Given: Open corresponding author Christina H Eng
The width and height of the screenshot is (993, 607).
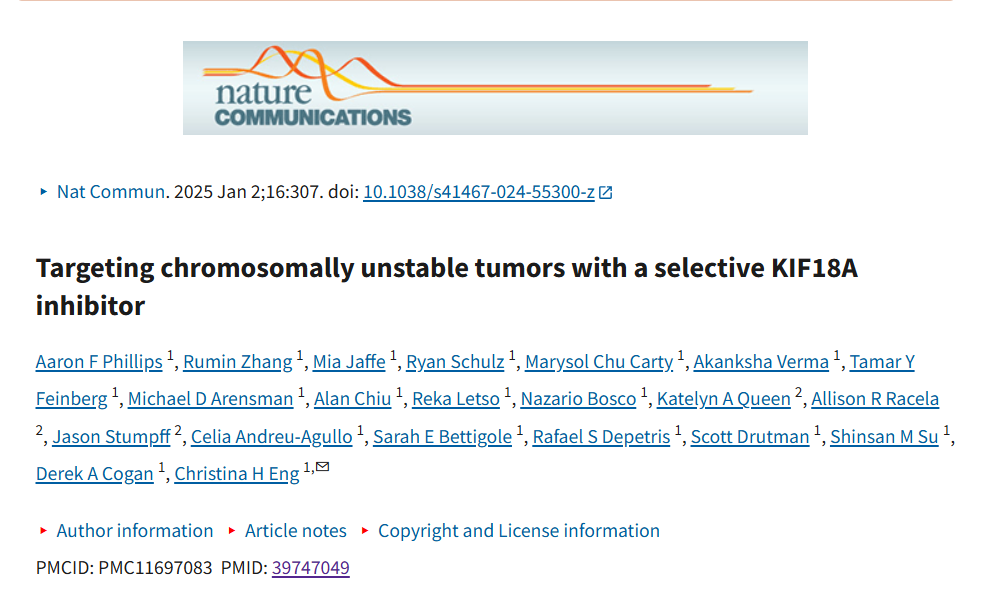Looking at the screenshot, I should [x=237, y=474].
